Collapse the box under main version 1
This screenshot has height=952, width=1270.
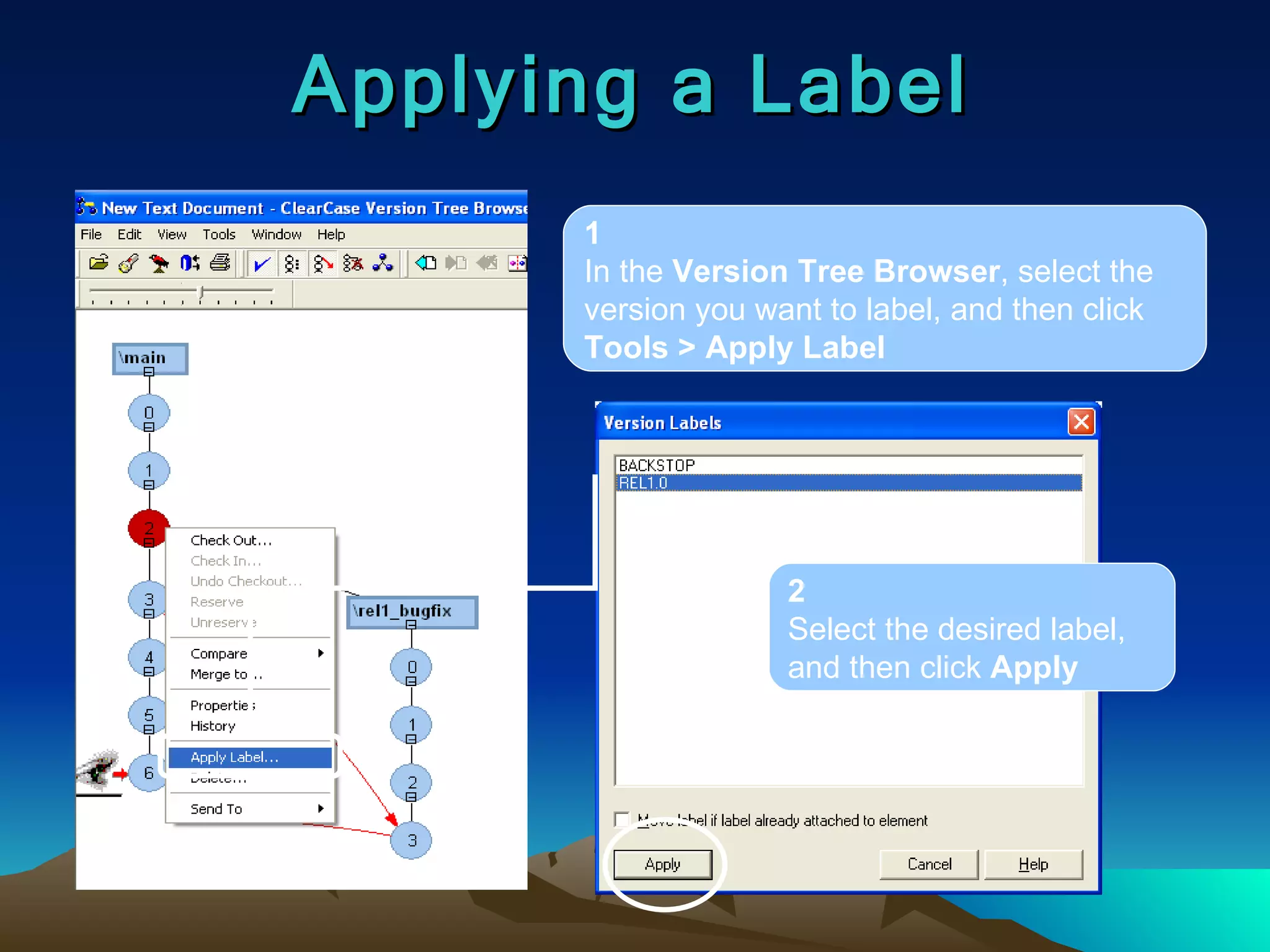(149, 485)
